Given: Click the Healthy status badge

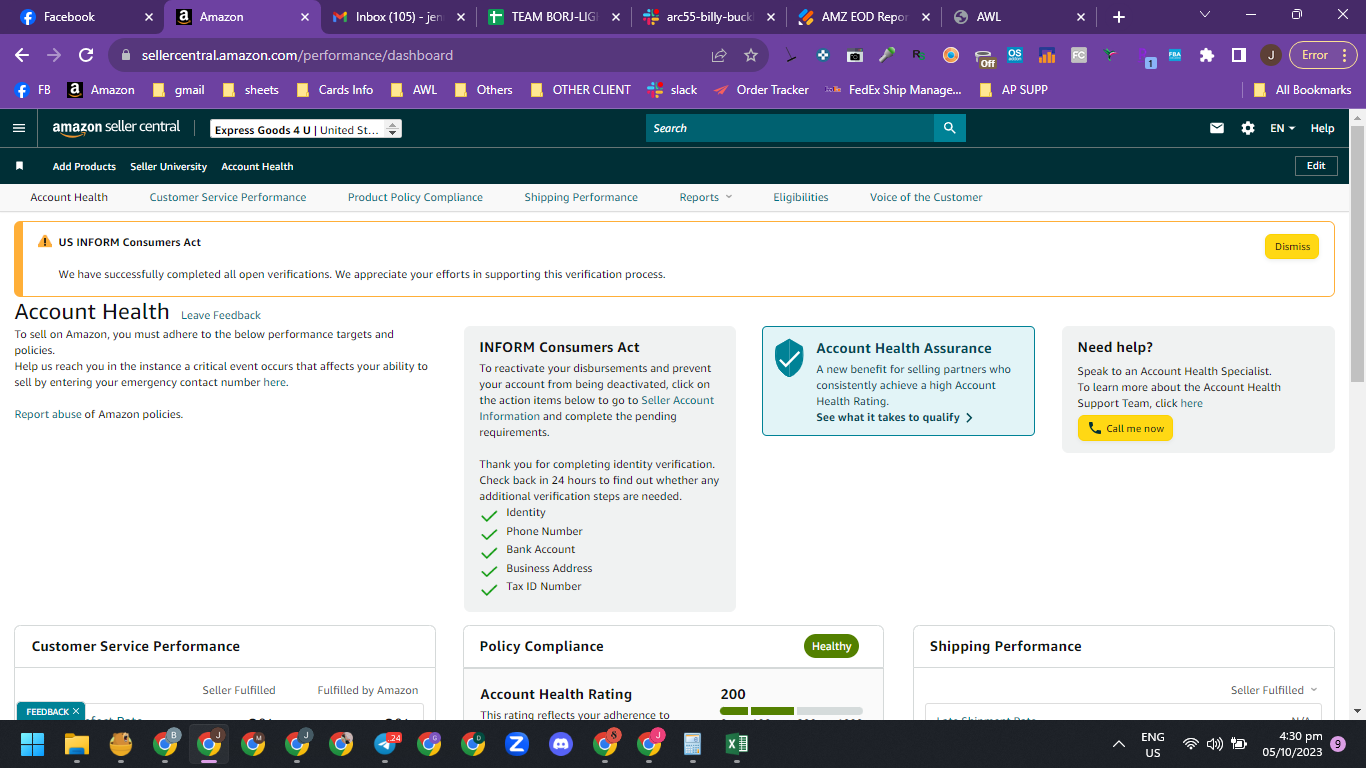Looking at the screenshot, I should click(831, 646).
